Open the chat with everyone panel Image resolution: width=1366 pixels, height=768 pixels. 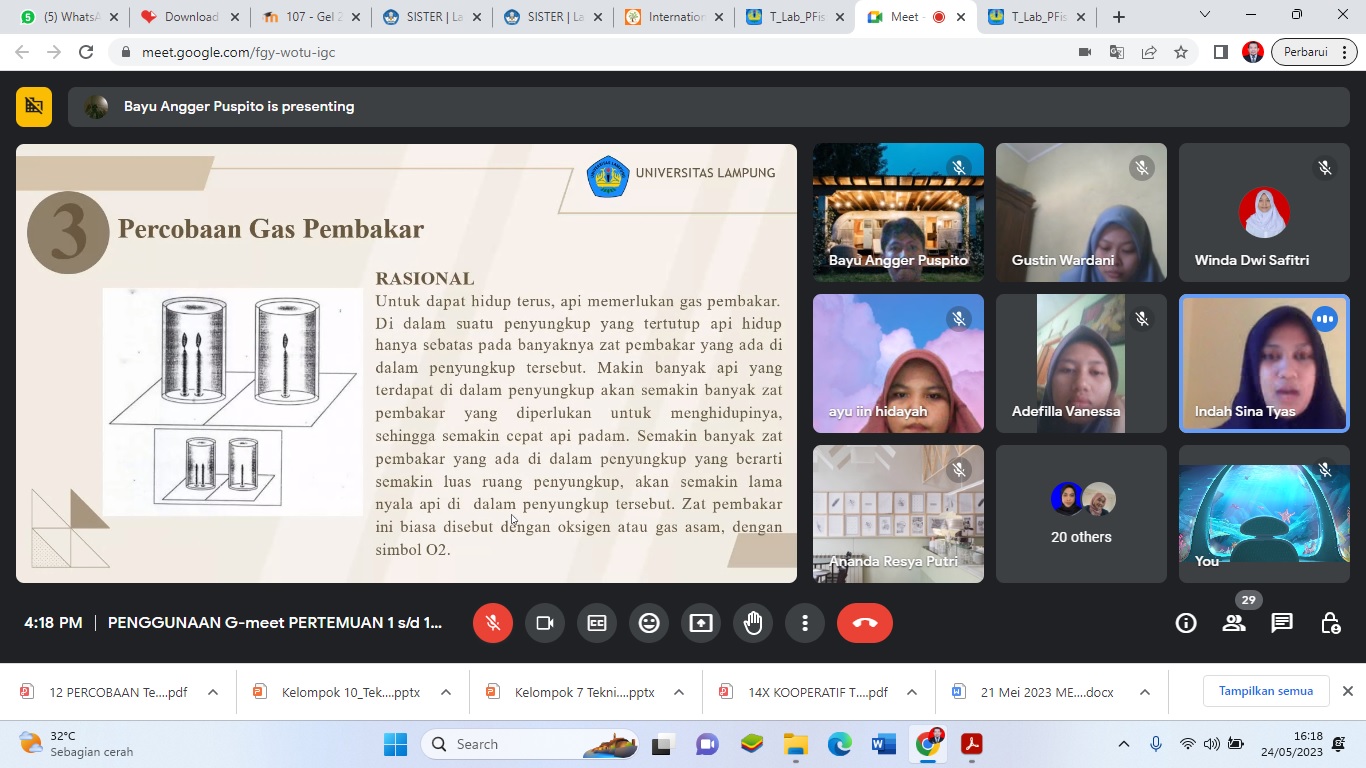1282,623
